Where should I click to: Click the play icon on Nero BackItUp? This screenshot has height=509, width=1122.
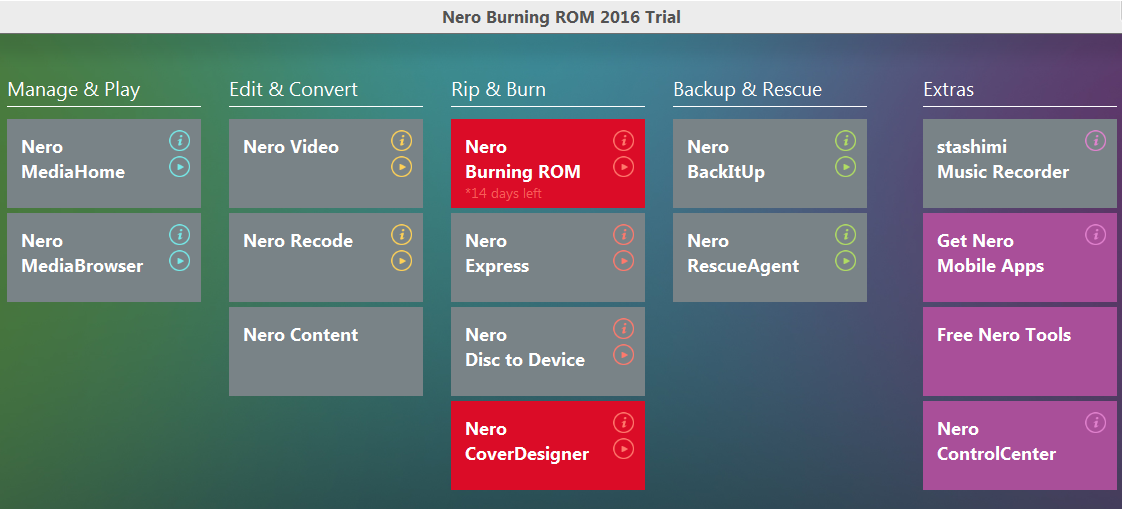(845, 167)
